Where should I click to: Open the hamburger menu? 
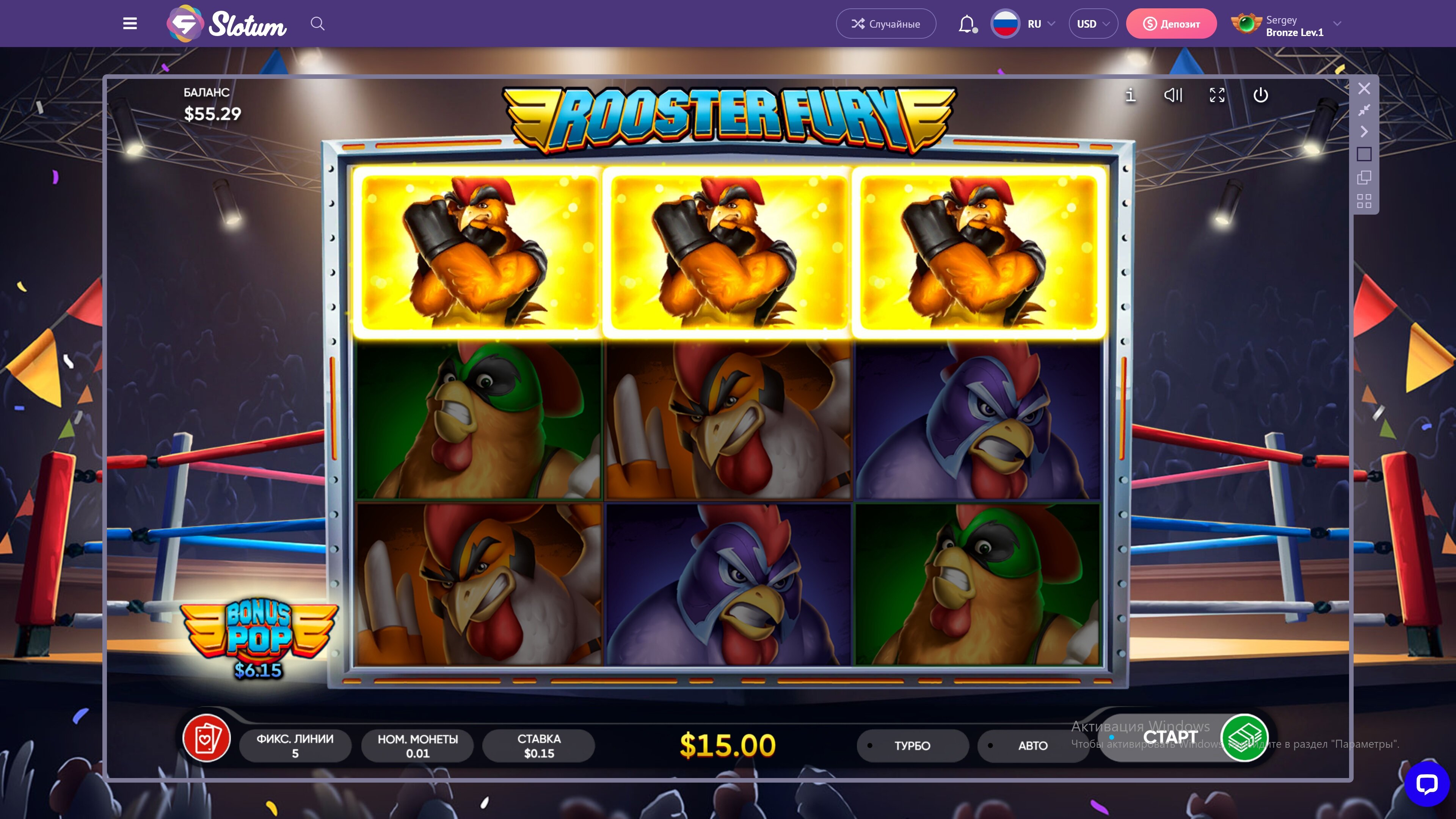click(x=130, y=24)
